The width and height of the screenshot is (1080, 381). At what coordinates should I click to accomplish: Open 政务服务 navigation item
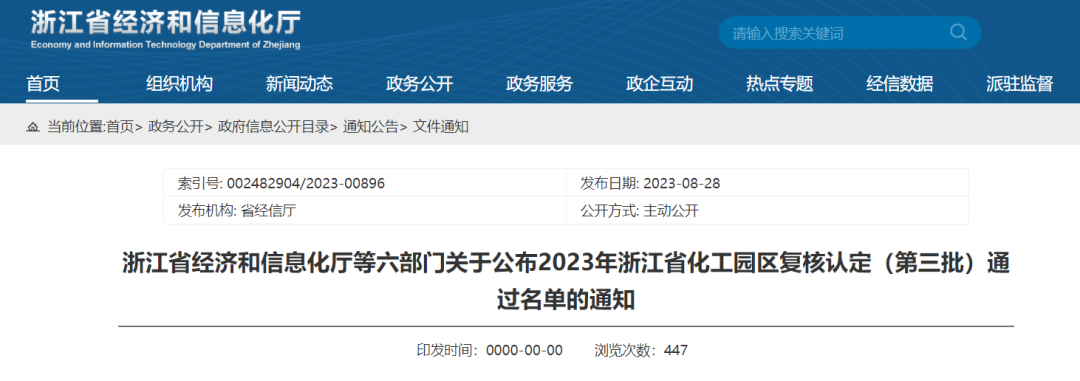click(539, 84)
